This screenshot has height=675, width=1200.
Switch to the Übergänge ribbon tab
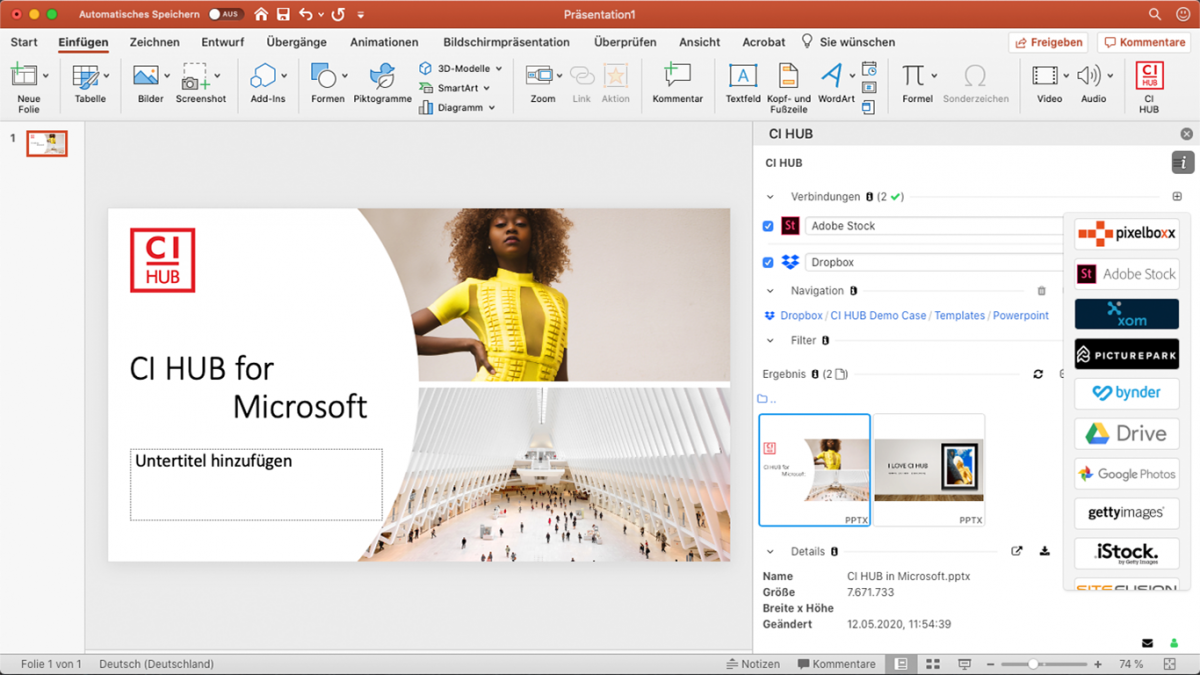pos(296,42)
